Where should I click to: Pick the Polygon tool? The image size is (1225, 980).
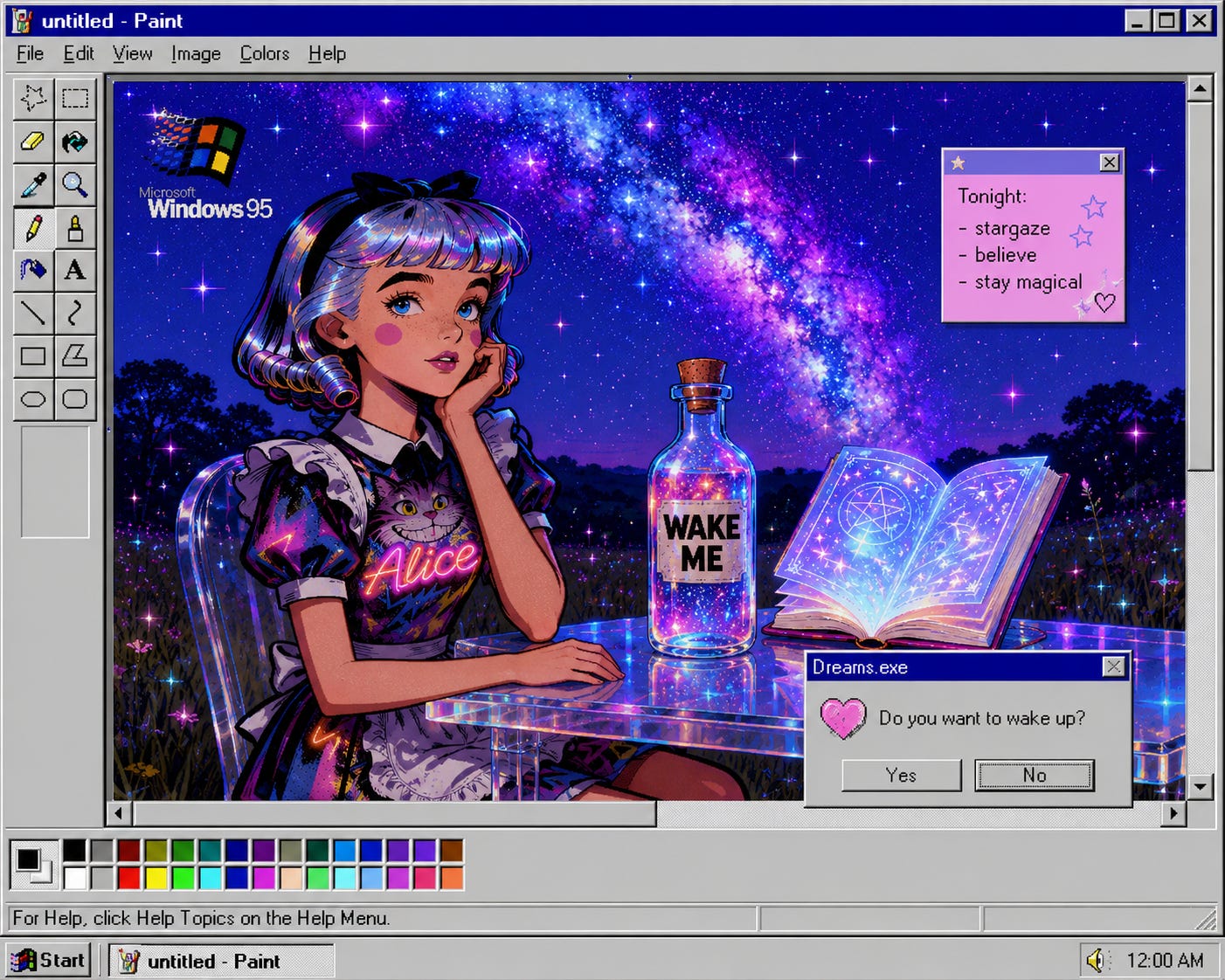[x=75, y=355]
